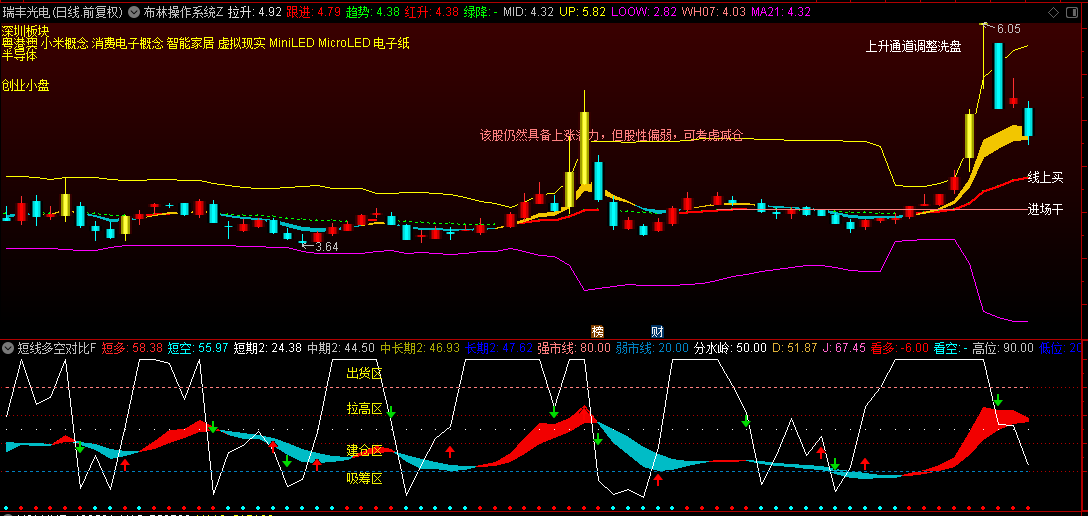Select the 长期2: 47.62 value
1088x516 pixels.
pyautogui.click(x=499, y=348)
